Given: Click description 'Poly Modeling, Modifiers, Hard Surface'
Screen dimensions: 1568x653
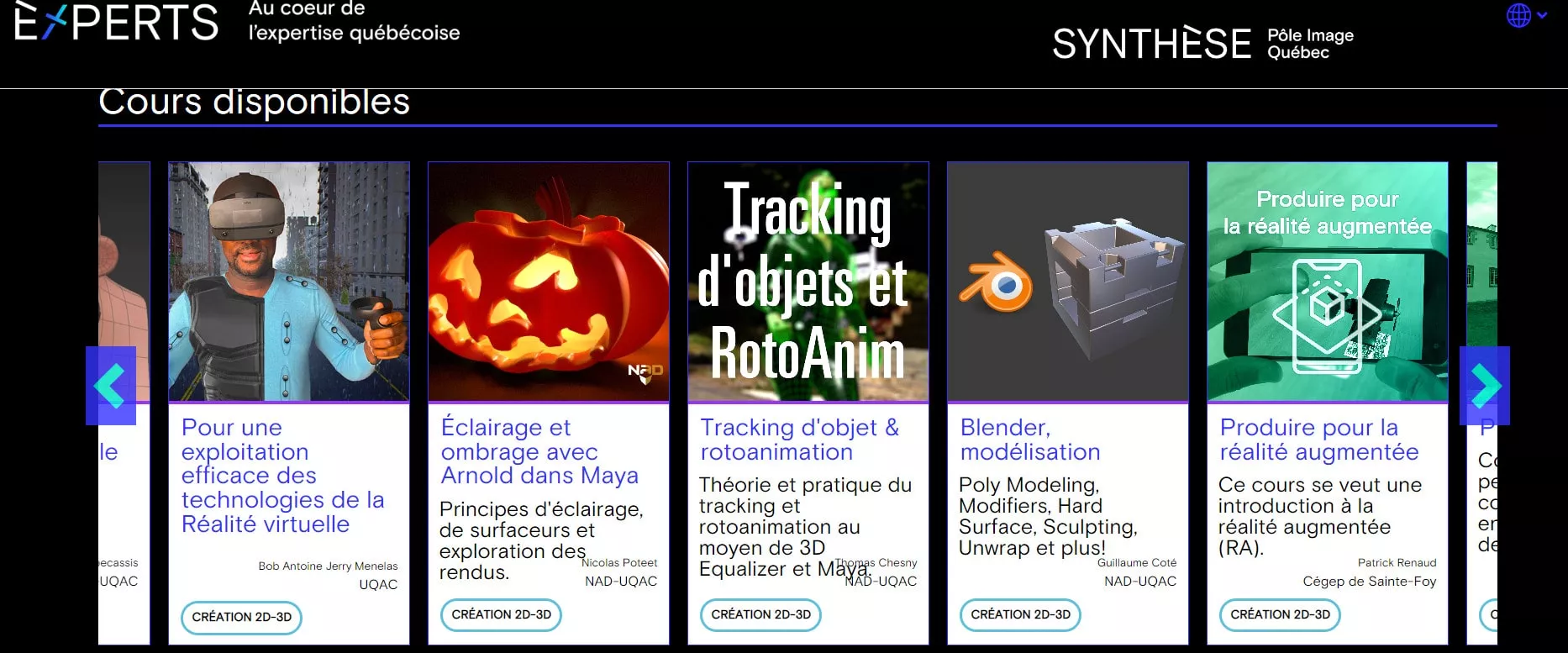Looking at the screenshot, I should (x=1048, y=516).
